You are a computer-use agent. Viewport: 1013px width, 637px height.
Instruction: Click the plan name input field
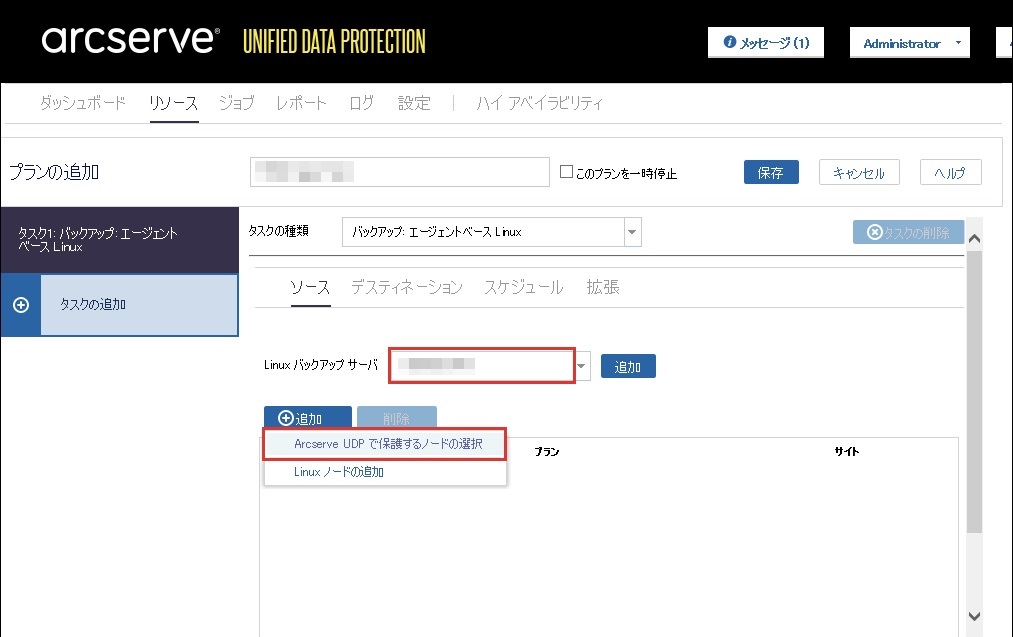click(x=400, y=172)
